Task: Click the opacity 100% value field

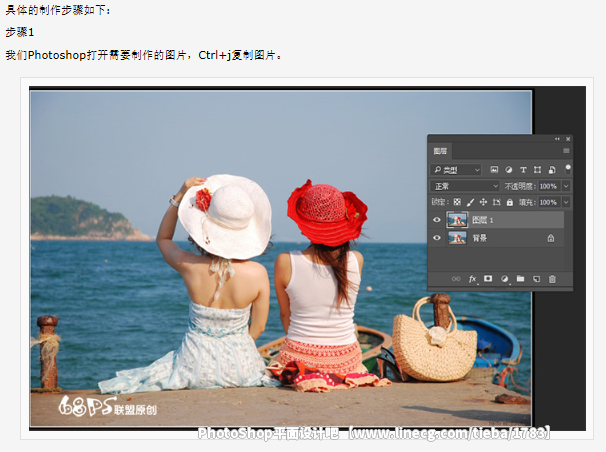Action: 548,186
